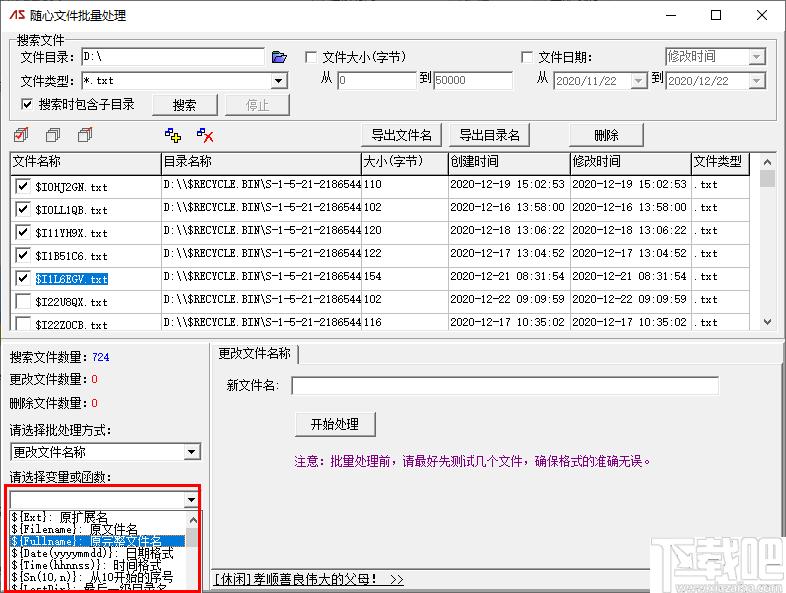Screen dimensions: 786x593
Task: Click the 导出目录名 button
Action: (x=489, y=135)
